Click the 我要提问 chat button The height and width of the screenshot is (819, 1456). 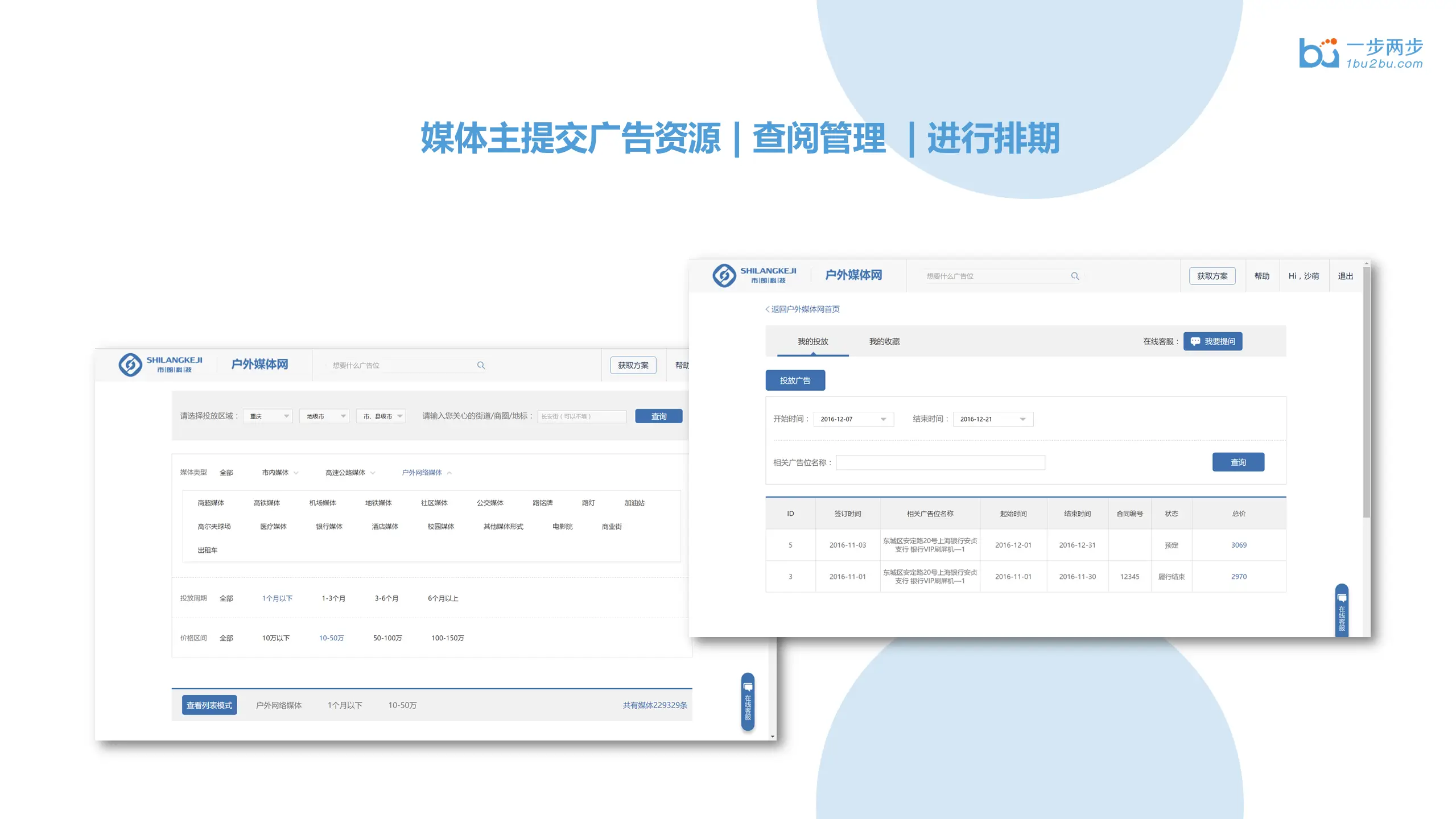point(1212,341)
